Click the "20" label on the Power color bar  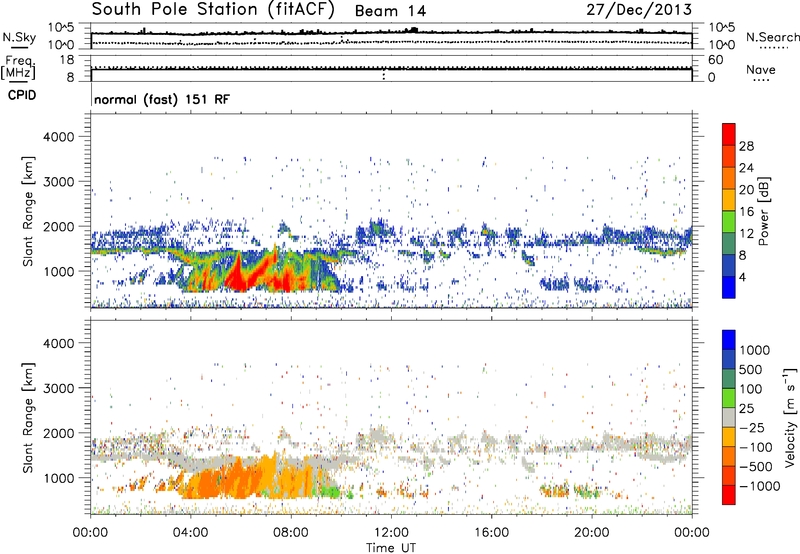tap(746, 190)
